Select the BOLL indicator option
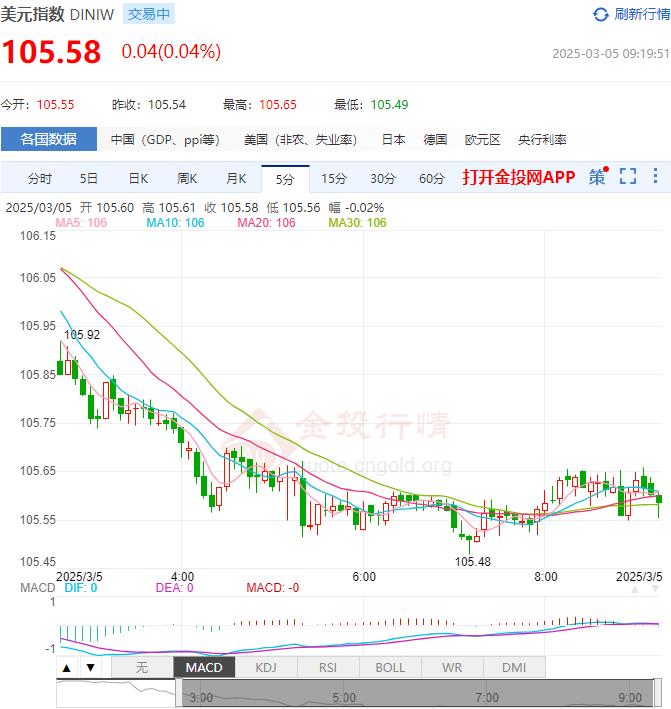 (x=390, y=667)
